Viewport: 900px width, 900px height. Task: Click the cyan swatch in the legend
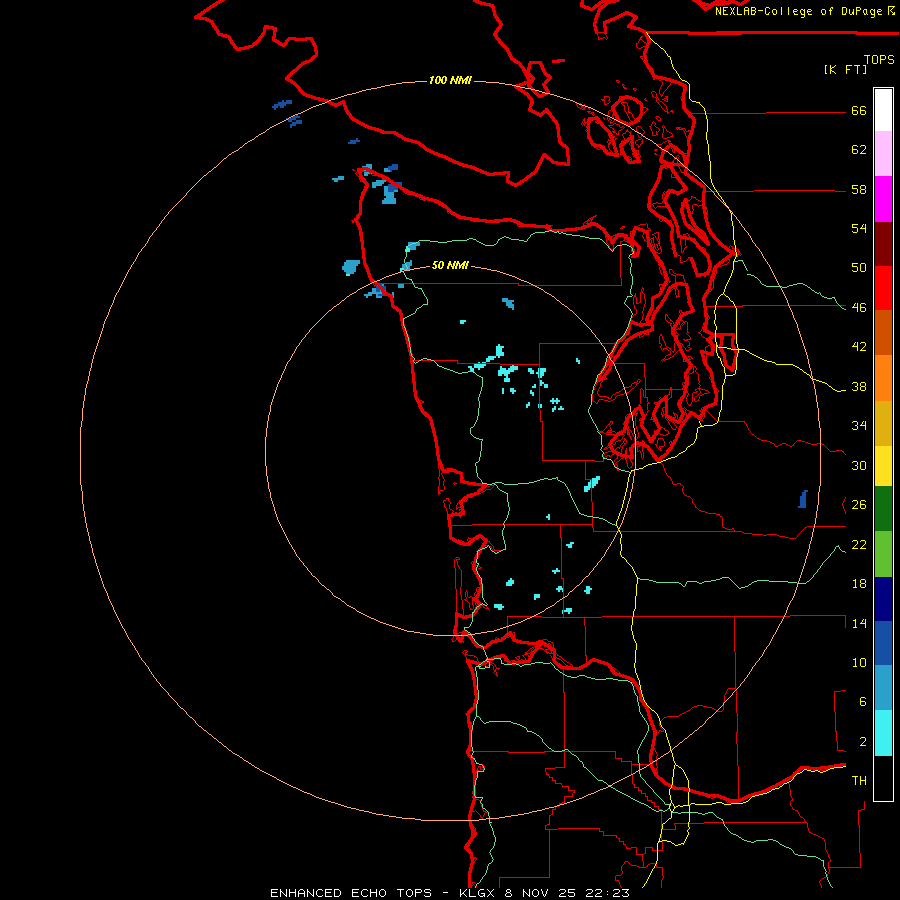883,733
